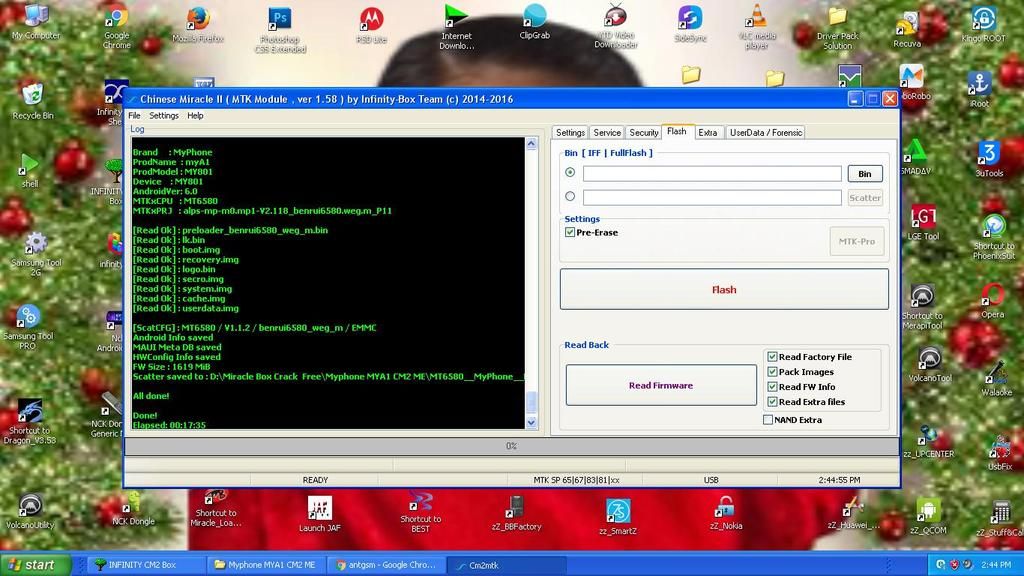The width and height of the screenshot is (1024, 576).
Task: Switch to antgsm Google Chrome taskbar item
Action: (385, 565)
